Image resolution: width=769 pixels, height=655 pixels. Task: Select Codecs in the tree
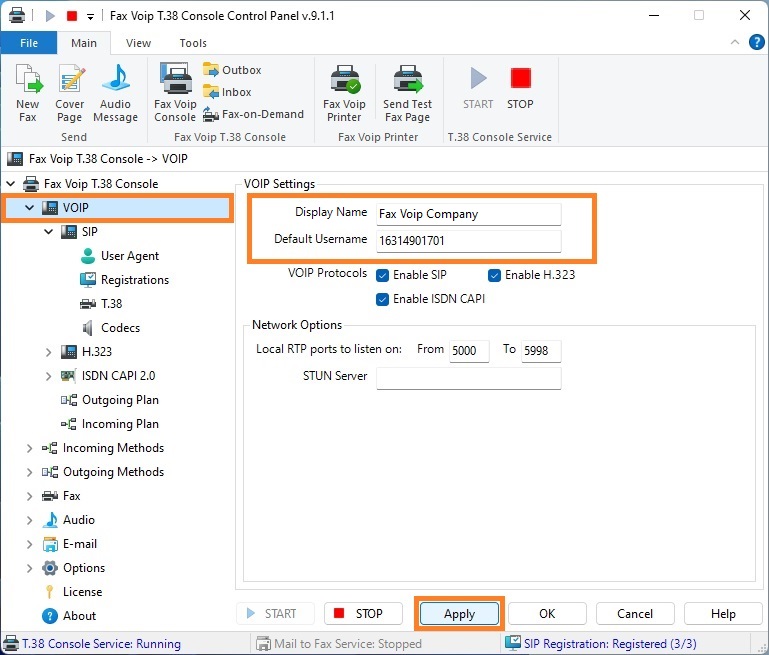click(x=111, y=328)
